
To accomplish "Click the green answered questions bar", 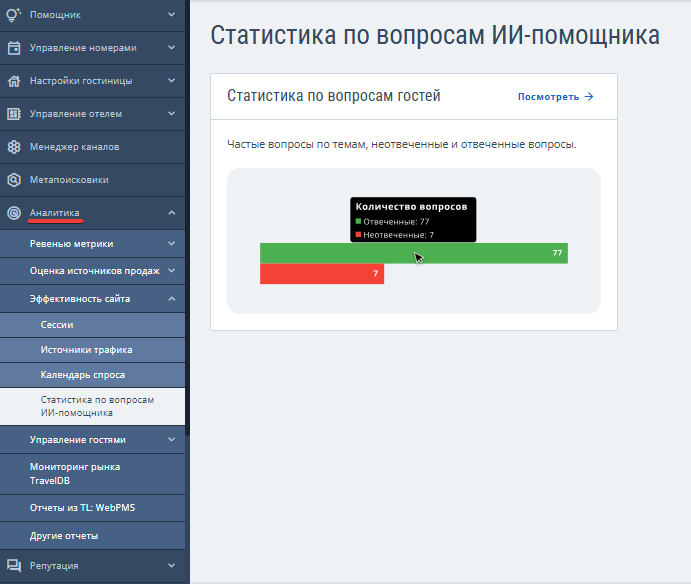I will (x=414, y=253).
